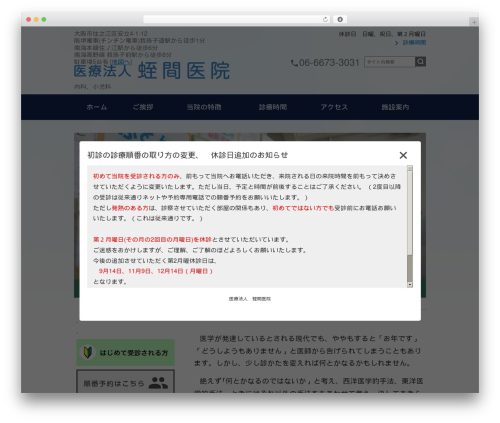Go to アクセス page in navigation
The width and height of the screenshot is (500, 423).
(x=334, y=107)
